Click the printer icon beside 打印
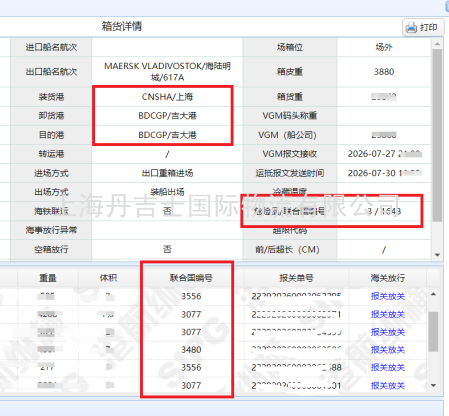Image resolution: width=449 pixels, height=416 pixels. (x=411, y=27)
